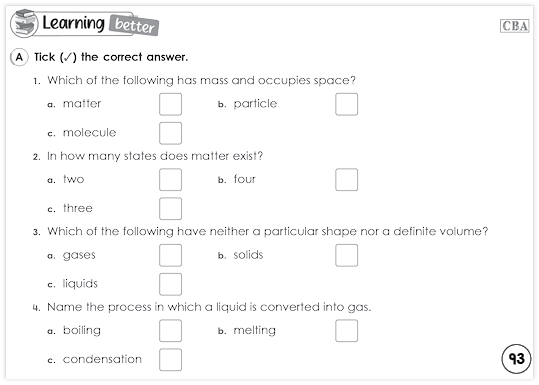The image size is (539, 385).
Task: Check the box for answer four
Action: coord(346,179)
